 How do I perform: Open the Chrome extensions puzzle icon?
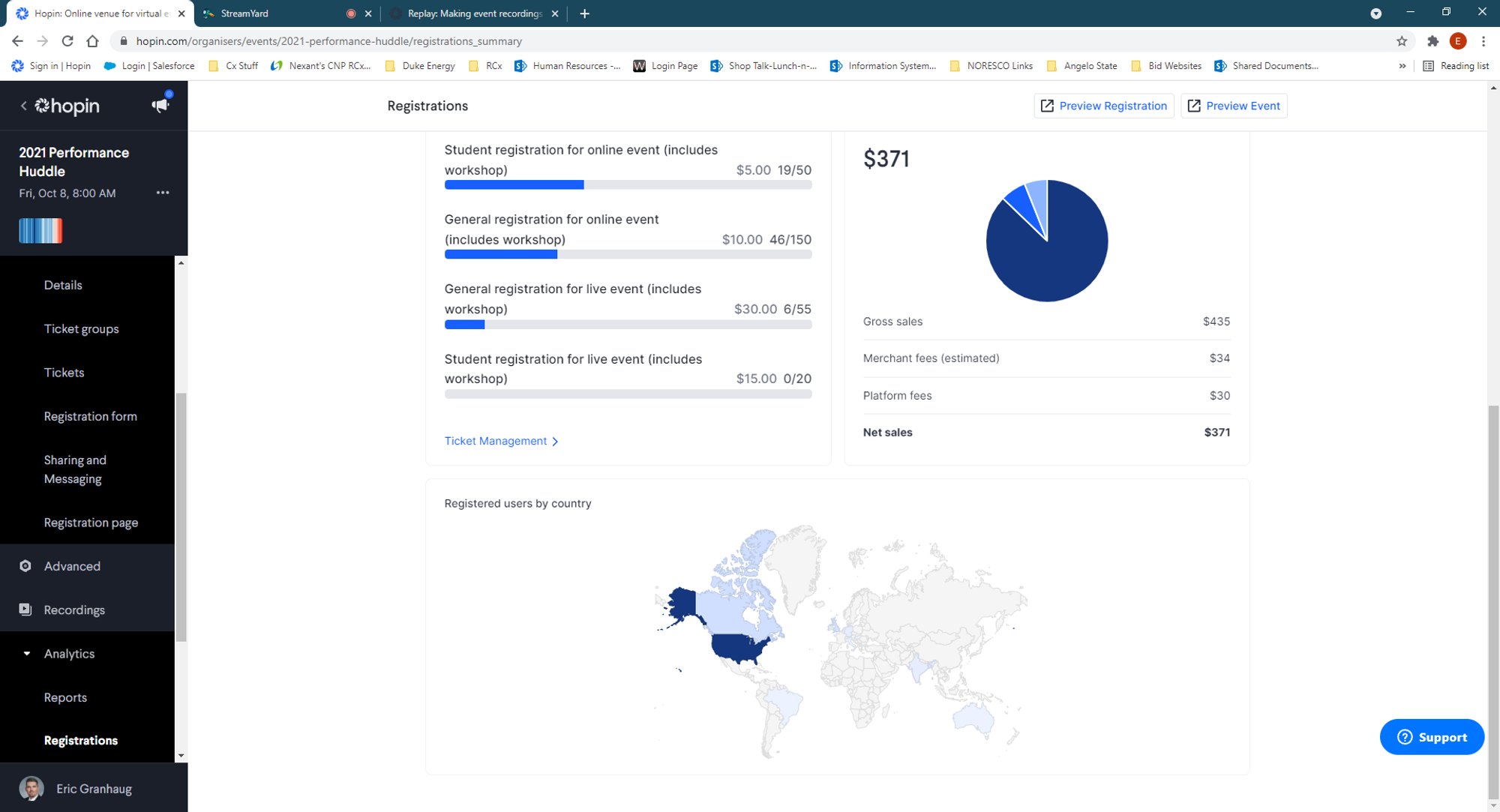pos(1432,41)
